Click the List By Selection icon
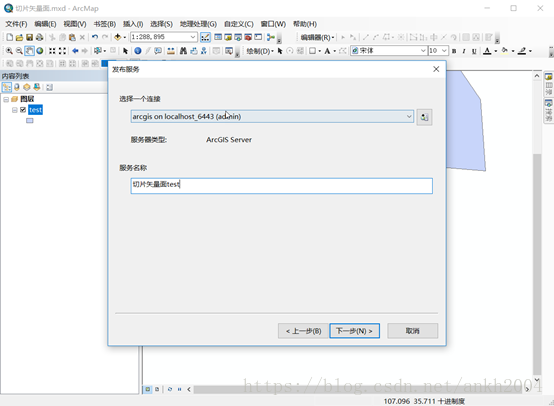 coord(37,87)
